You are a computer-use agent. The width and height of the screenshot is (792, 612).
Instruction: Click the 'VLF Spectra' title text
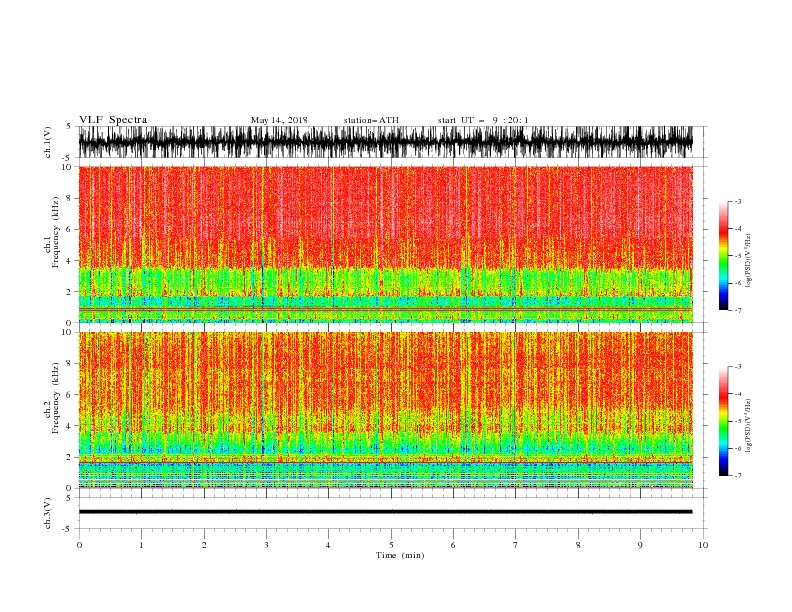(113, 120)
